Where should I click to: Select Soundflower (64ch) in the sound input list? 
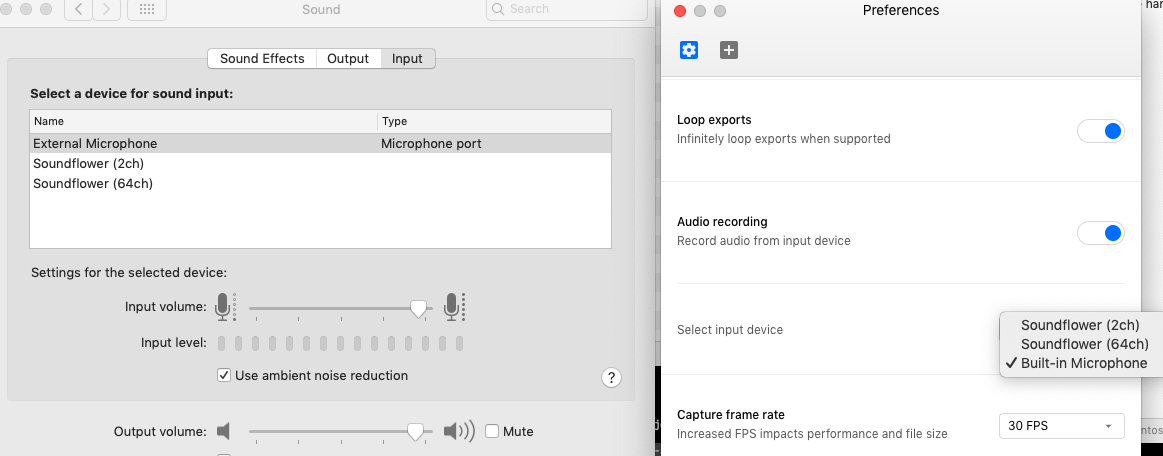320,183
